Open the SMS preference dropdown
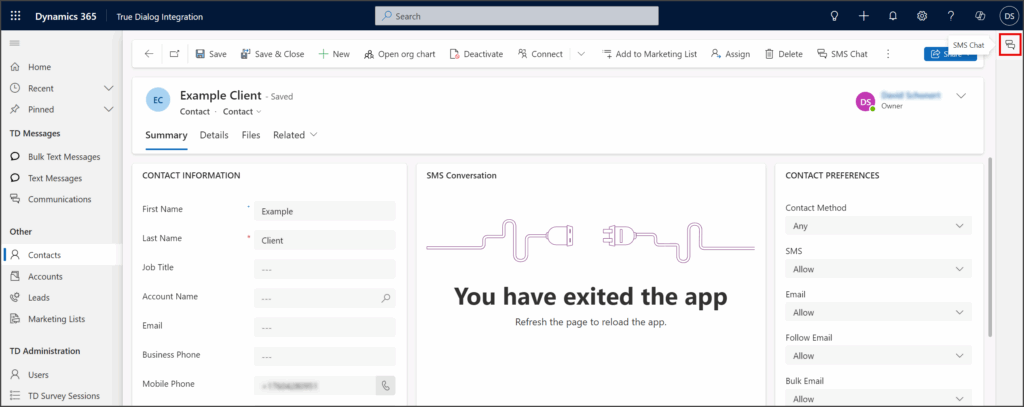The image size is (1024, 407). [x=878, y=269]
